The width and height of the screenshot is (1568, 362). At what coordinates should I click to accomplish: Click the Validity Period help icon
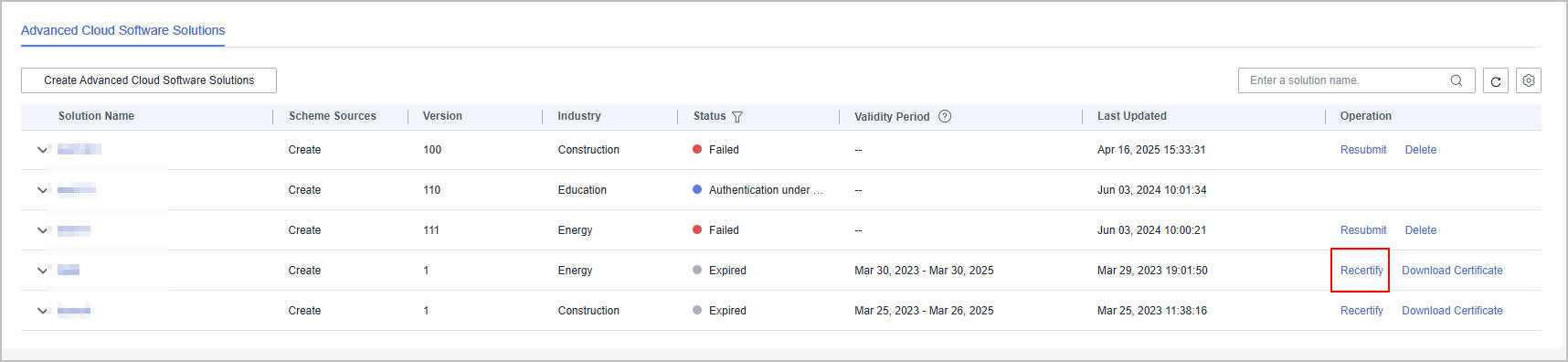(945, 116)
